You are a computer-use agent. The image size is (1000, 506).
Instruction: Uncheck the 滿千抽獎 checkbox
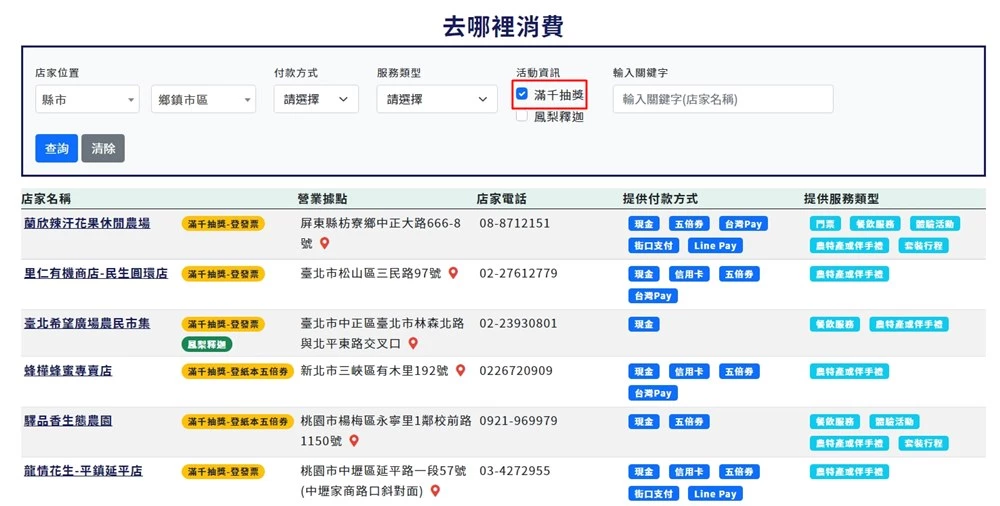pyautogui.click(x=522, y=94)
